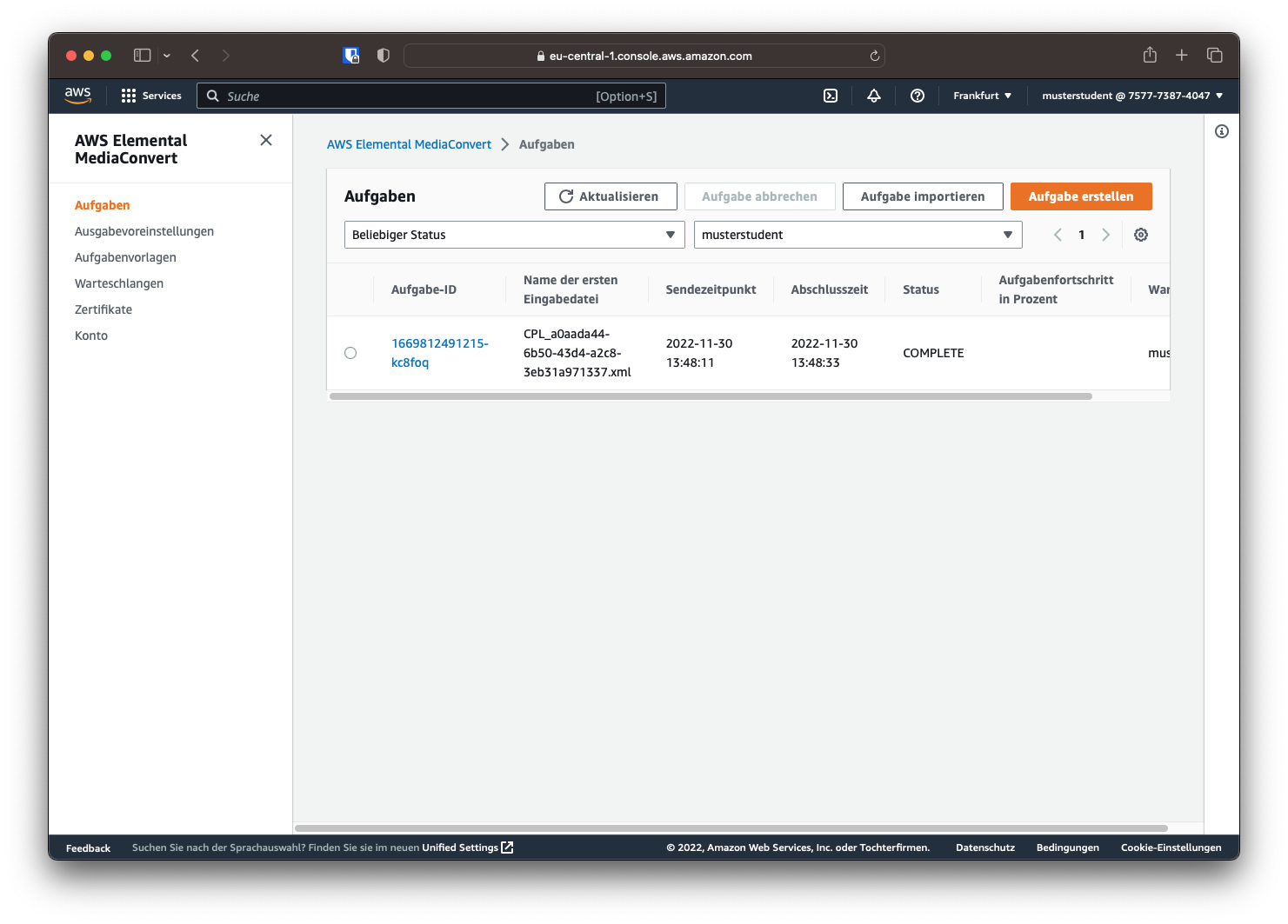Select radio for job 1669812491215-kc8foq

click(350, 353)
